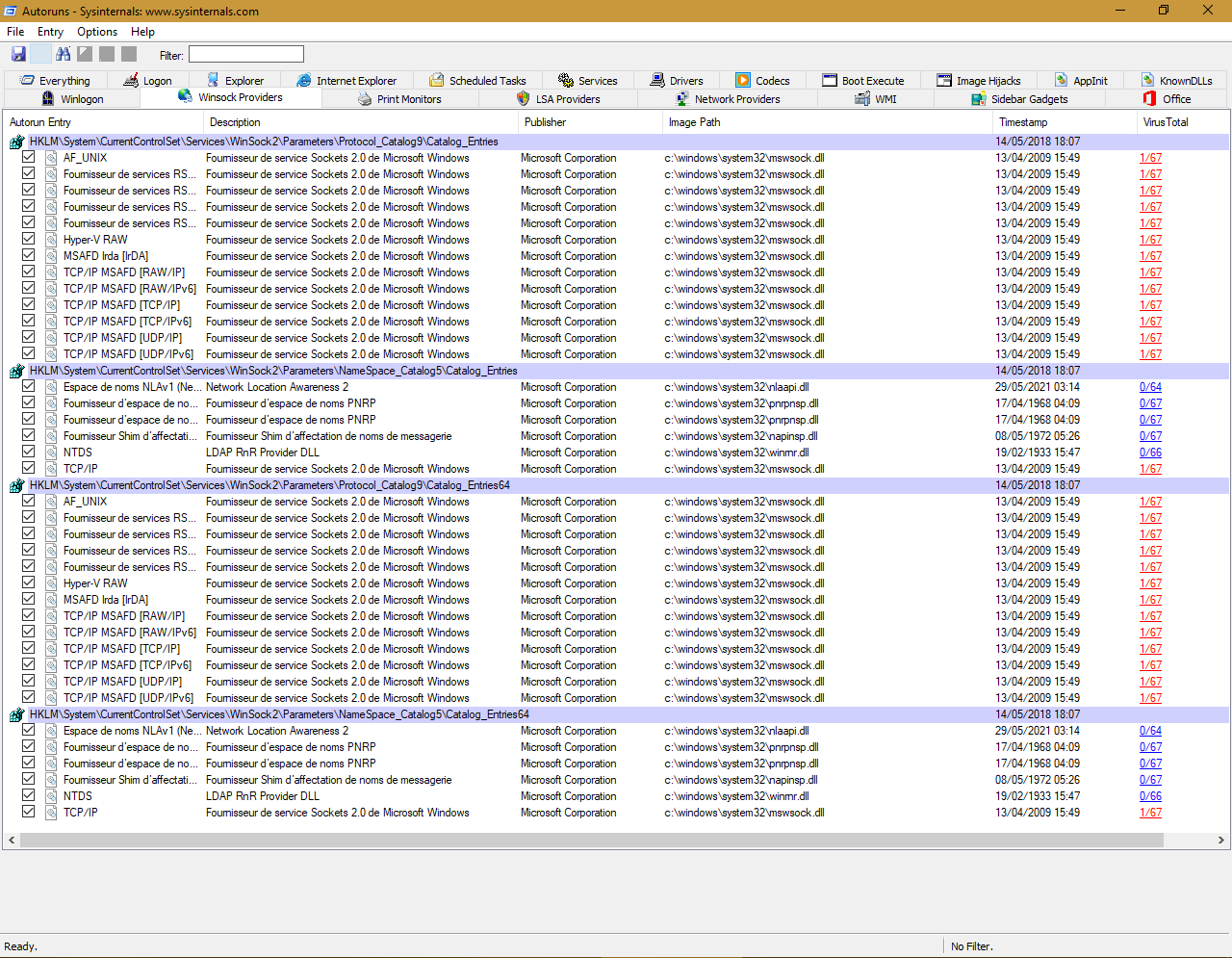Click the computer icon on the Explorer tab
Image resolution: width=1232 pixels, height=958 pixels.
(x=214, y=80)
